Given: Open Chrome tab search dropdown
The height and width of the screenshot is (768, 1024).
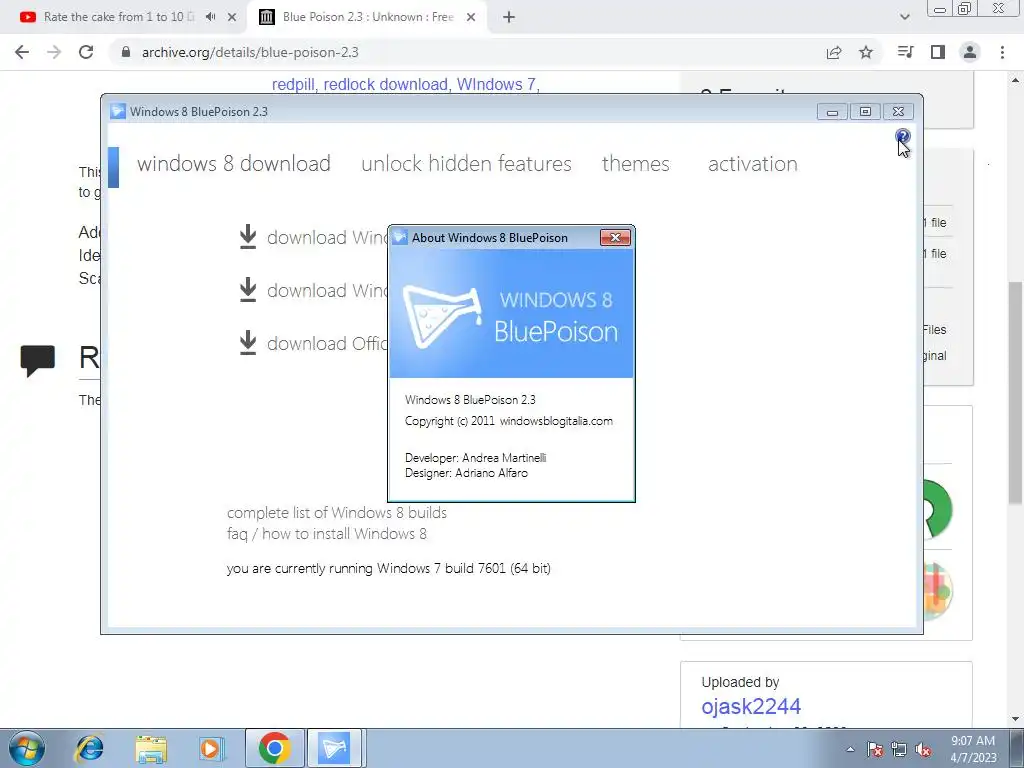Looking at the screenshot, I should 904,17.
